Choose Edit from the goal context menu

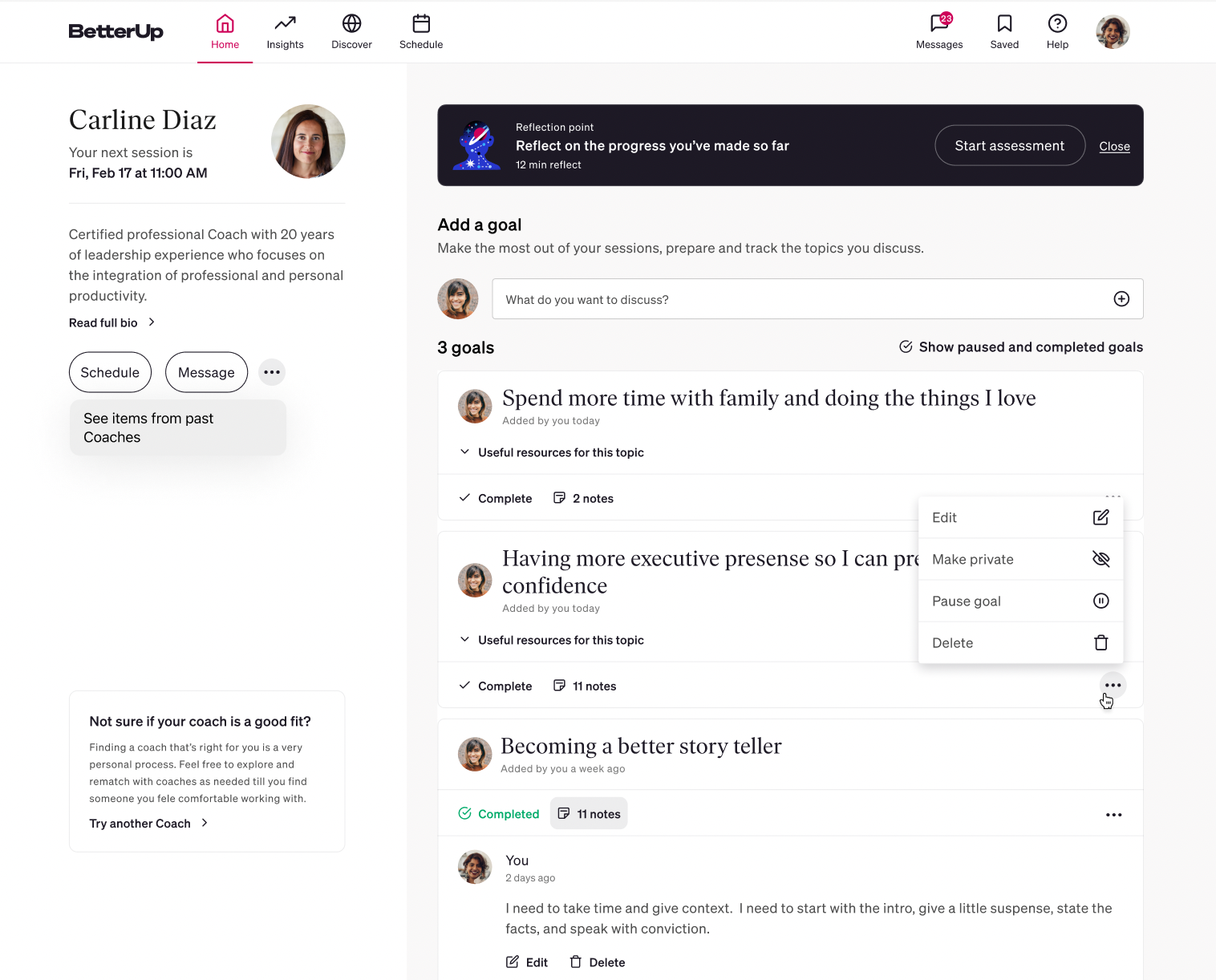click(x=1020, y=517)
